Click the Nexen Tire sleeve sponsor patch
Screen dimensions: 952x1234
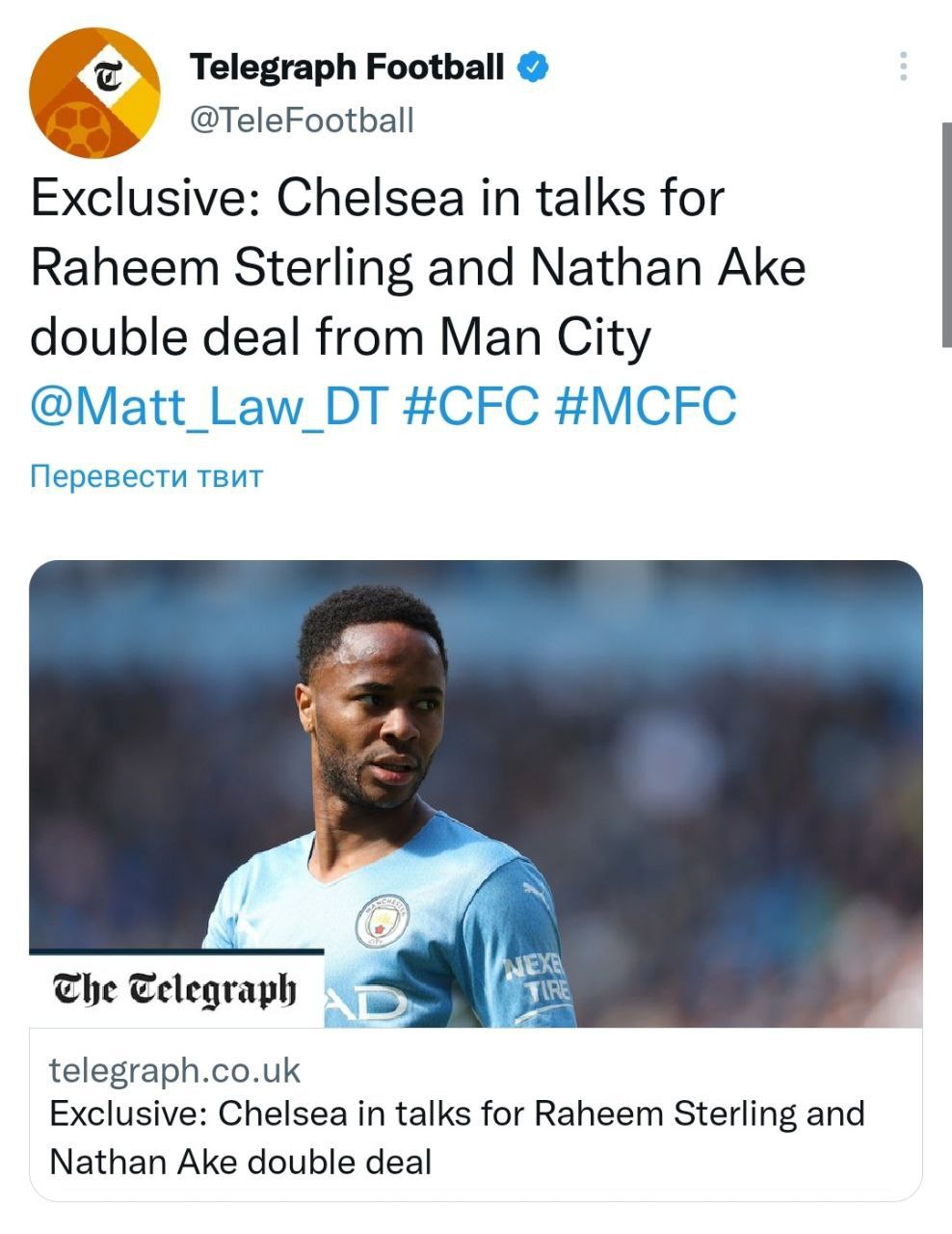pyautogui.click(x=541, y=978)
